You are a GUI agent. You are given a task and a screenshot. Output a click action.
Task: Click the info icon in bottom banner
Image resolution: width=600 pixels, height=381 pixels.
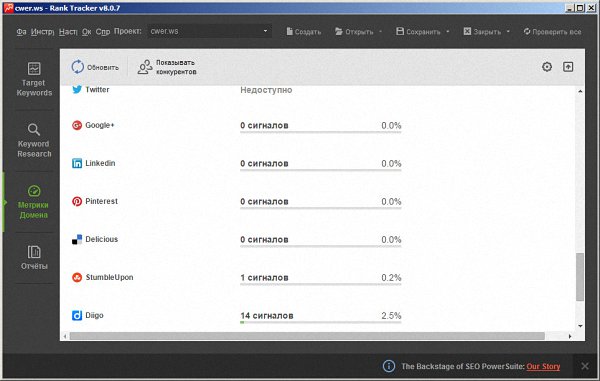pyautogui.click(x=389, y=366)
